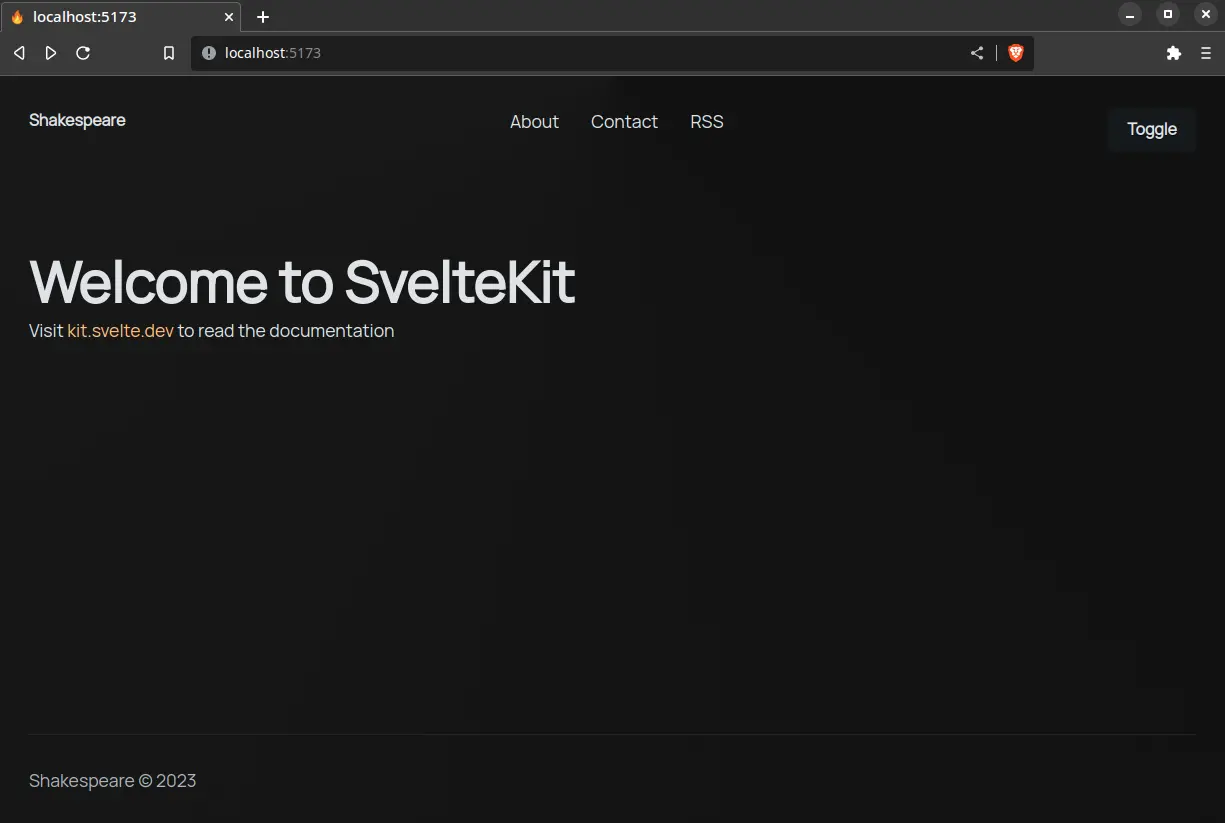Go to the Contact page
This screenshot has width=1225, height=823.
click(x=624, y=122)
